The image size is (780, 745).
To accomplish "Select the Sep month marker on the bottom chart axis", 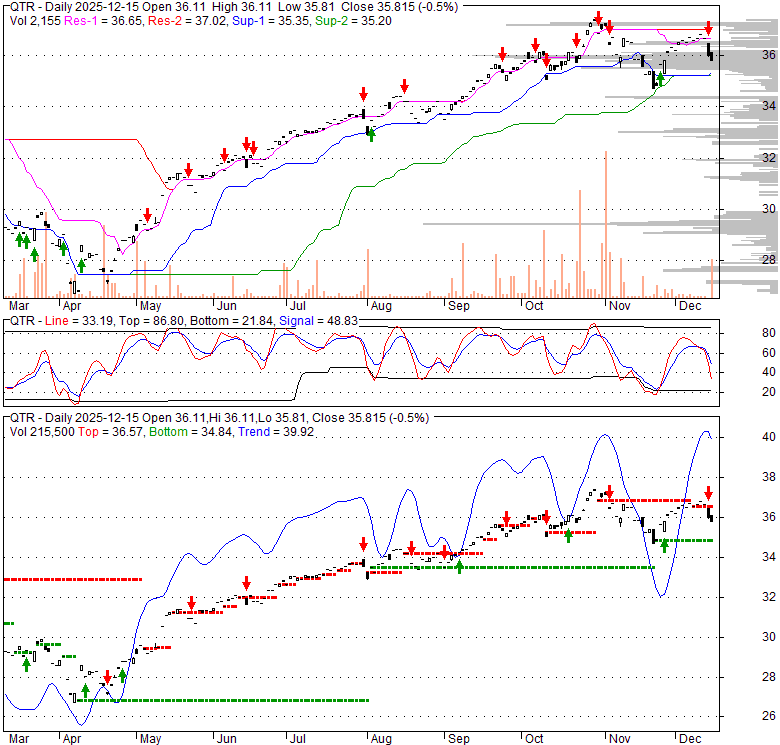I will tap(459, 738).
